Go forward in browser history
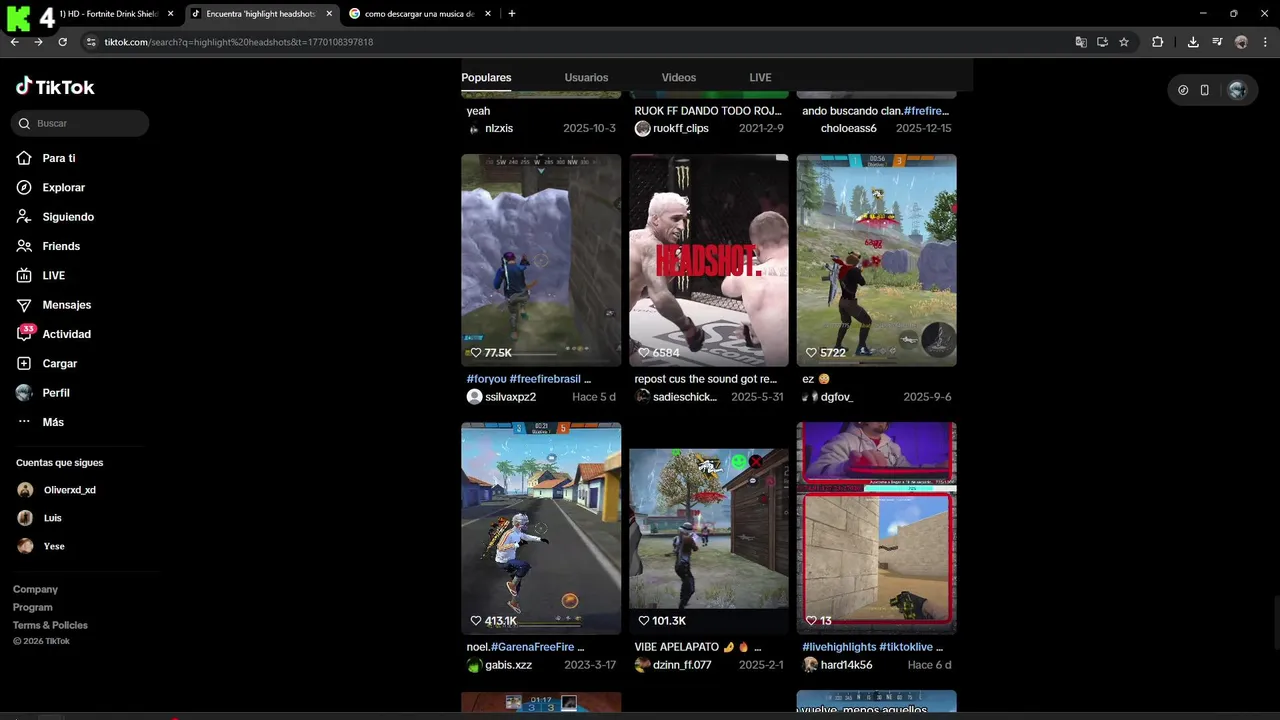 coord(38,42)
